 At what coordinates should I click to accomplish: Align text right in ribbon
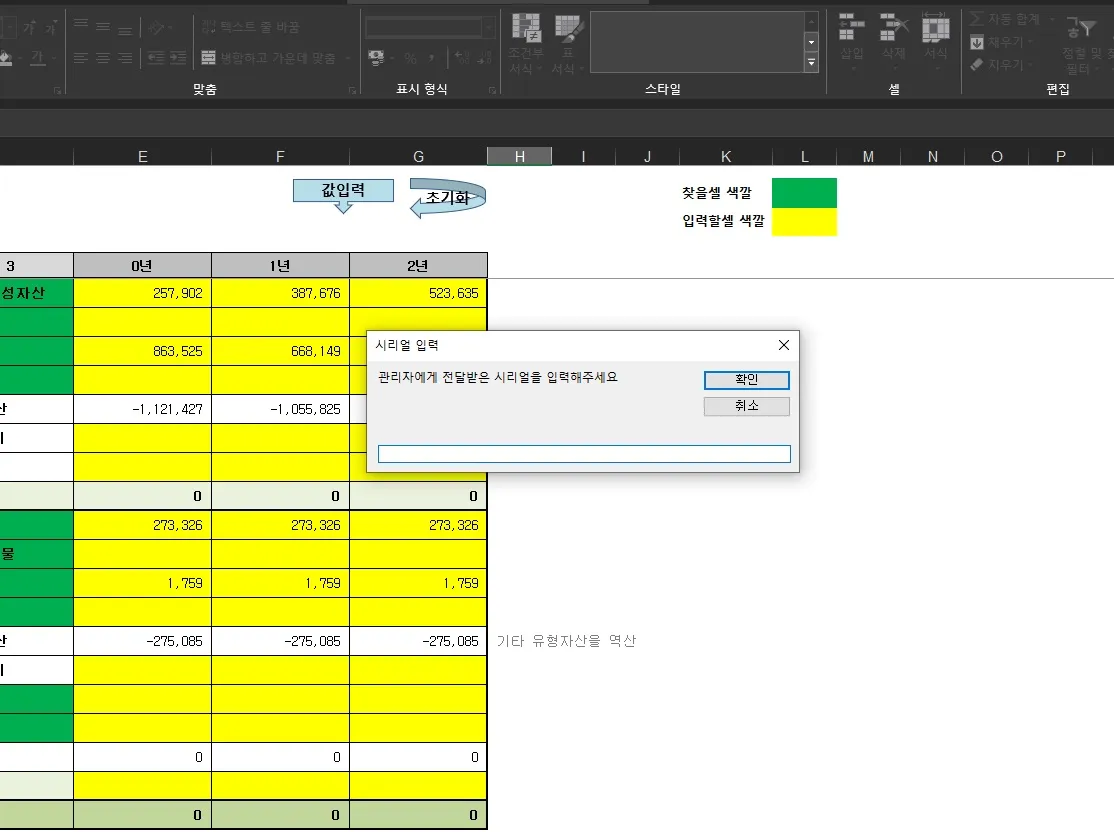coord(125,58)
